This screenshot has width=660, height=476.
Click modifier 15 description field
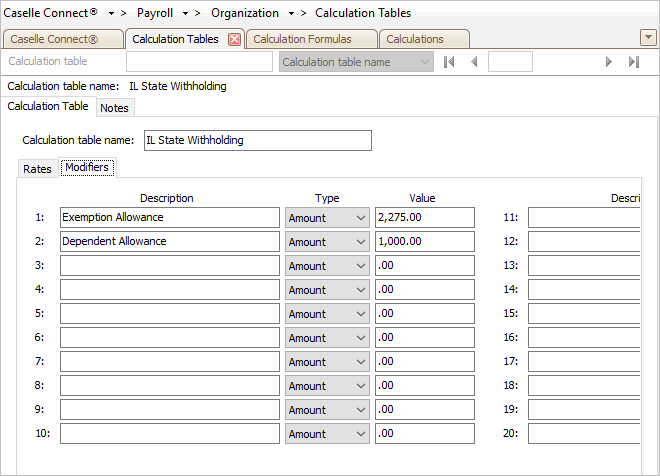584,314
